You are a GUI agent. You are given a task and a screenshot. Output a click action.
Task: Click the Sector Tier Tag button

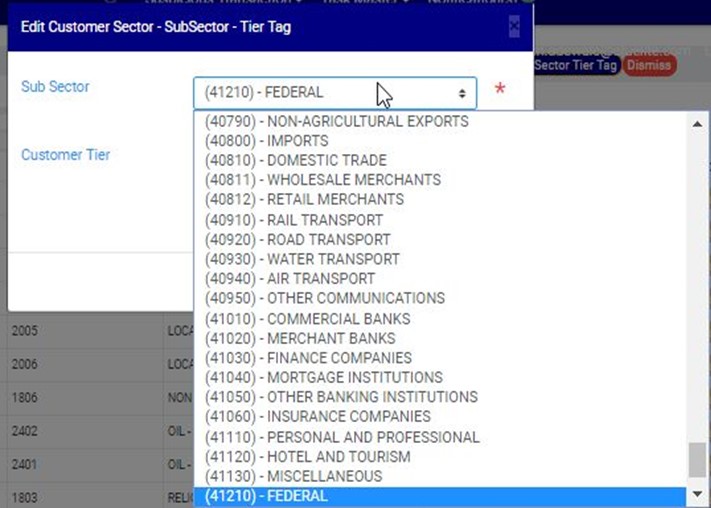point(575,65)
